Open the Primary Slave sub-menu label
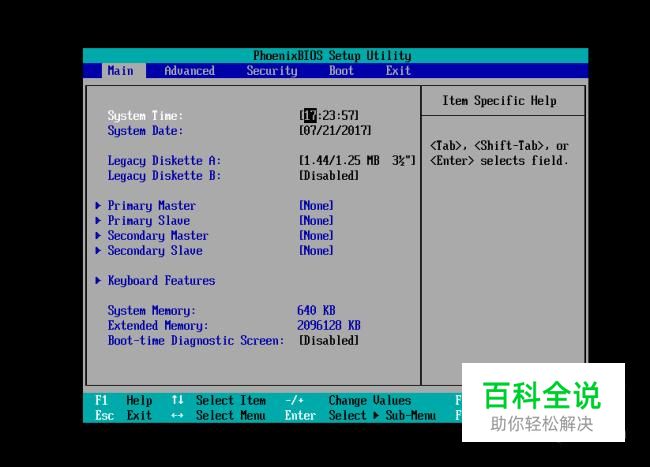The height and width of the screenshot is (467, 650). click(x=149, y=220)
